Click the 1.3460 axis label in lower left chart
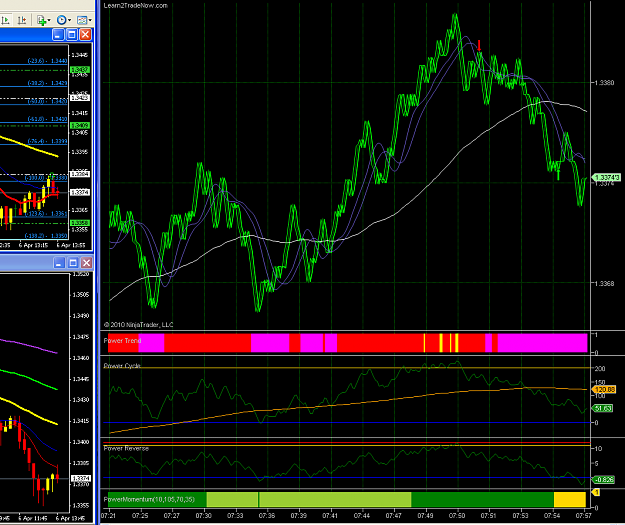The height and width of the screenshot is (525, 625). point(81,358)
